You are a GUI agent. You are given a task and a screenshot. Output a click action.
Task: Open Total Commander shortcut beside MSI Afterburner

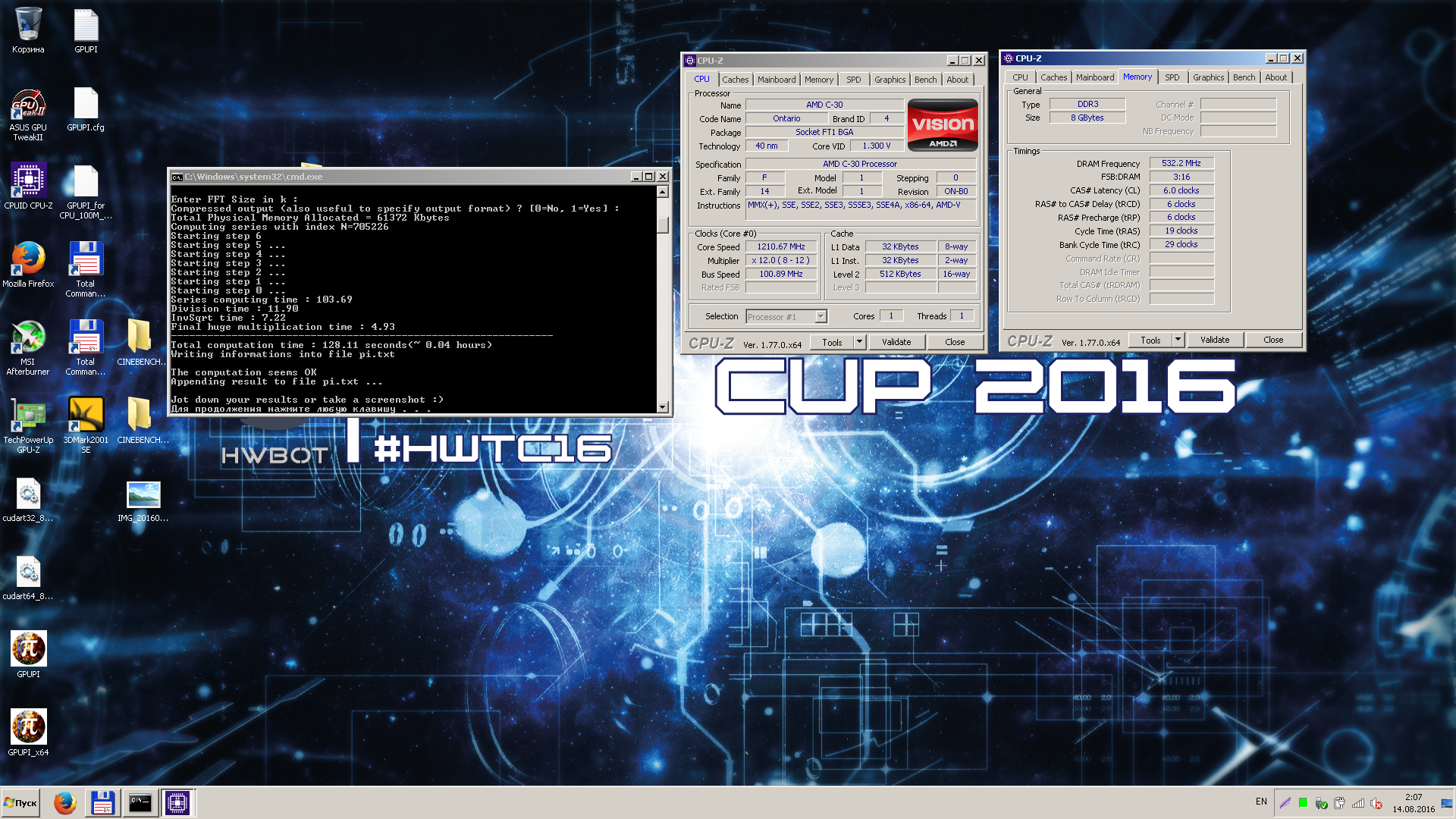point(86,347)
